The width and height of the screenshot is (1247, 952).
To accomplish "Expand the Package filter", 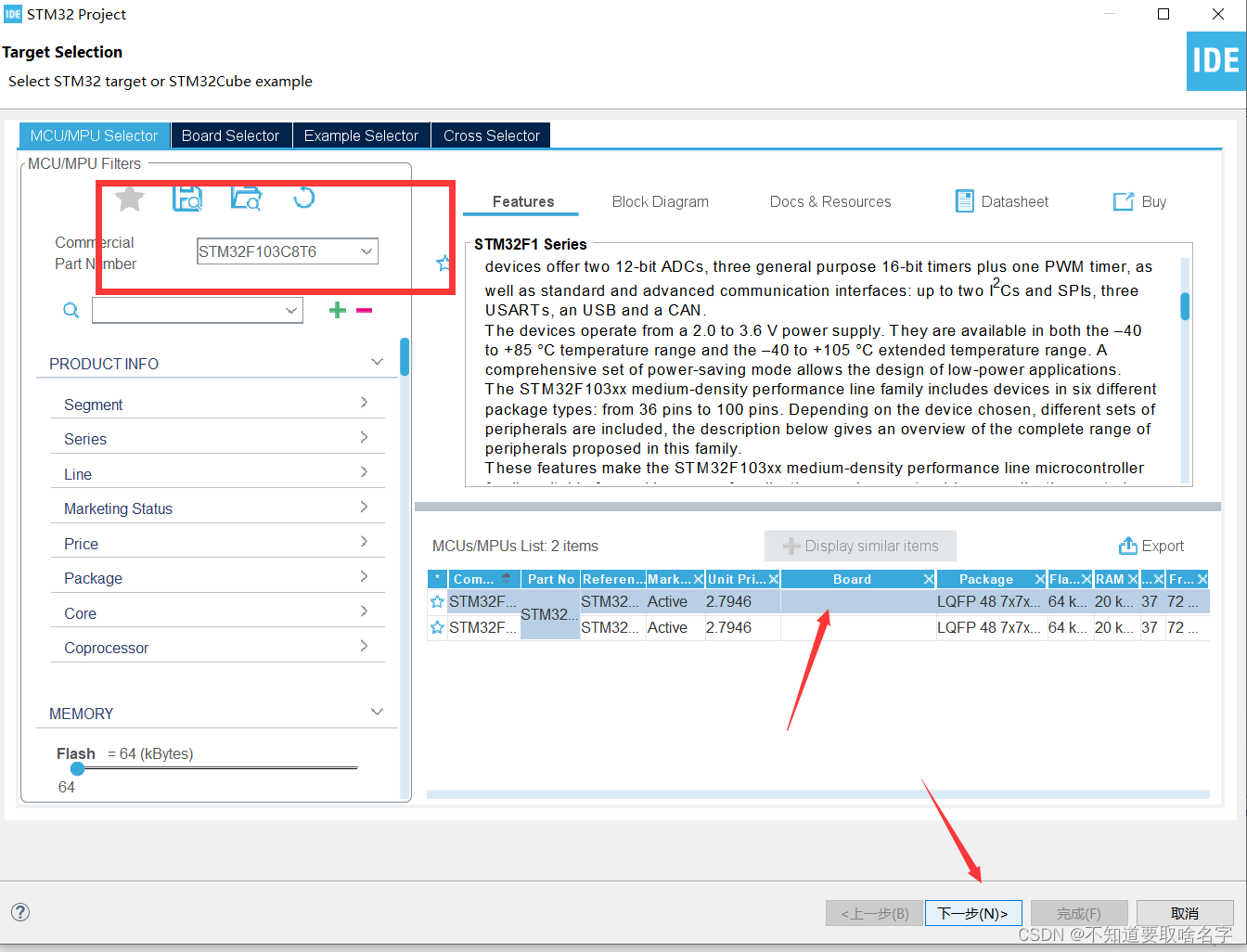I will (x=364, y=576).
